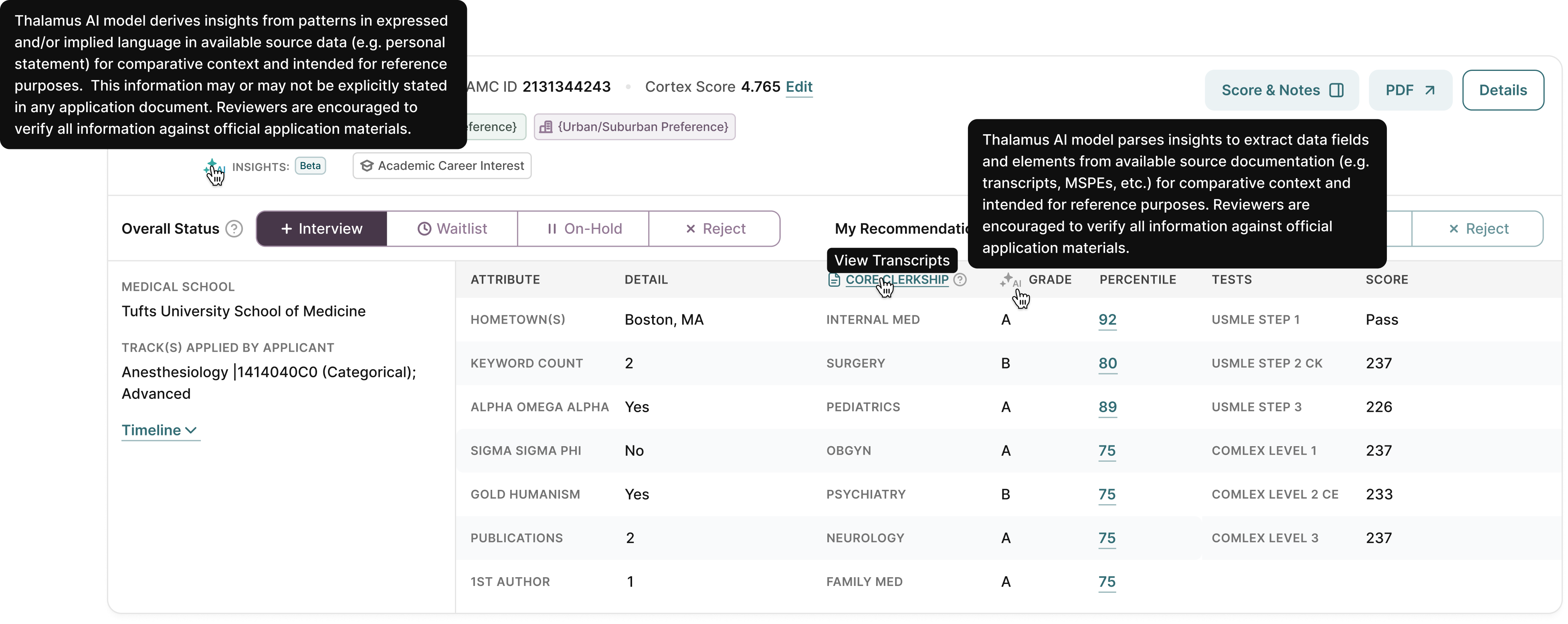Click the AI sparkle icon beside Insights

coord(212,165)
